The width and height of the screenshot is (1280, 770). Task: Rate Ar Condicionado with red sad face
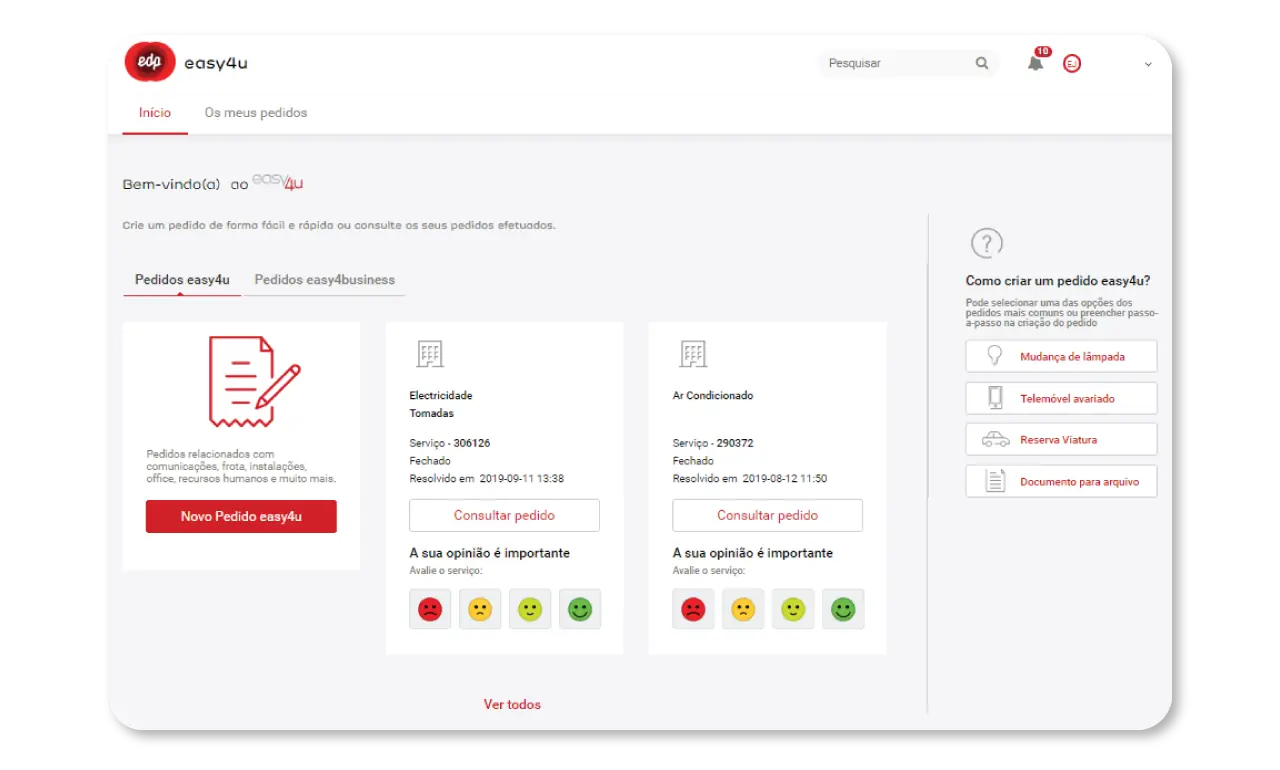(693, 609)
